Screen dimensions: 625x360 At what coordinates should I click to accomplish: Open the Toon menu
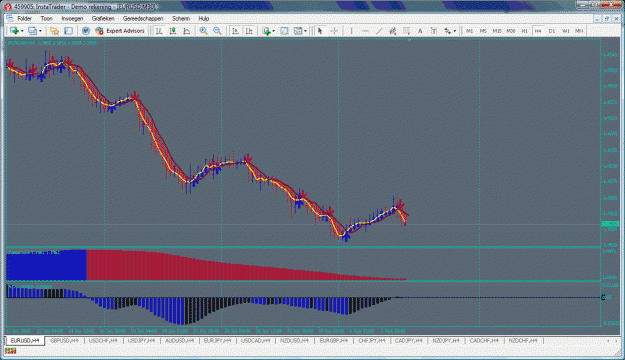point(47,18)
